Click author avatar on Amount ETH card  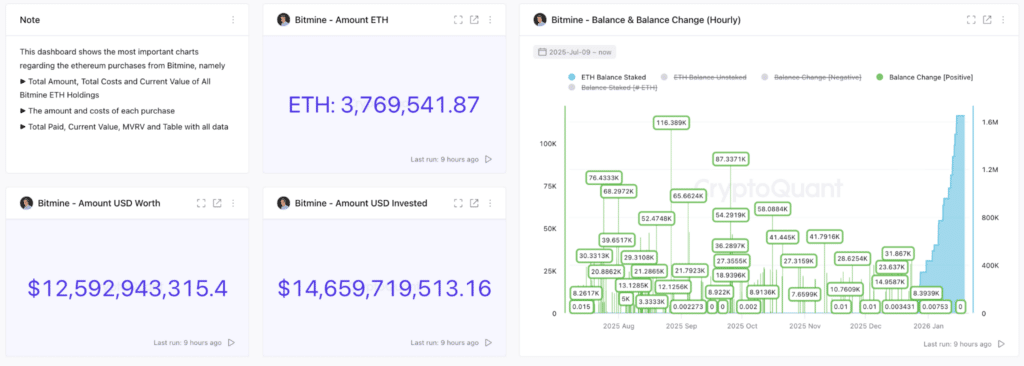pos(283,20)
